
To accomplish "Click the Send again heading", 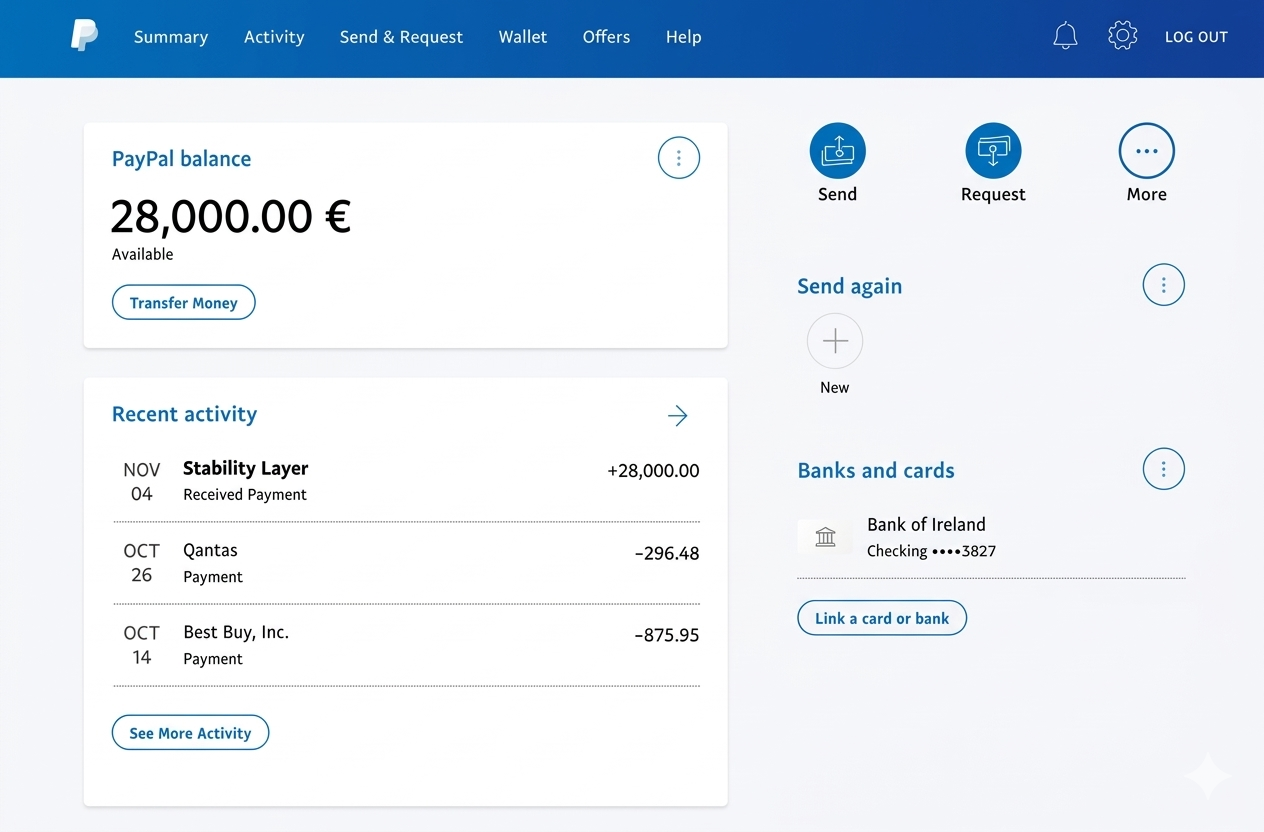I will (849, 286).
